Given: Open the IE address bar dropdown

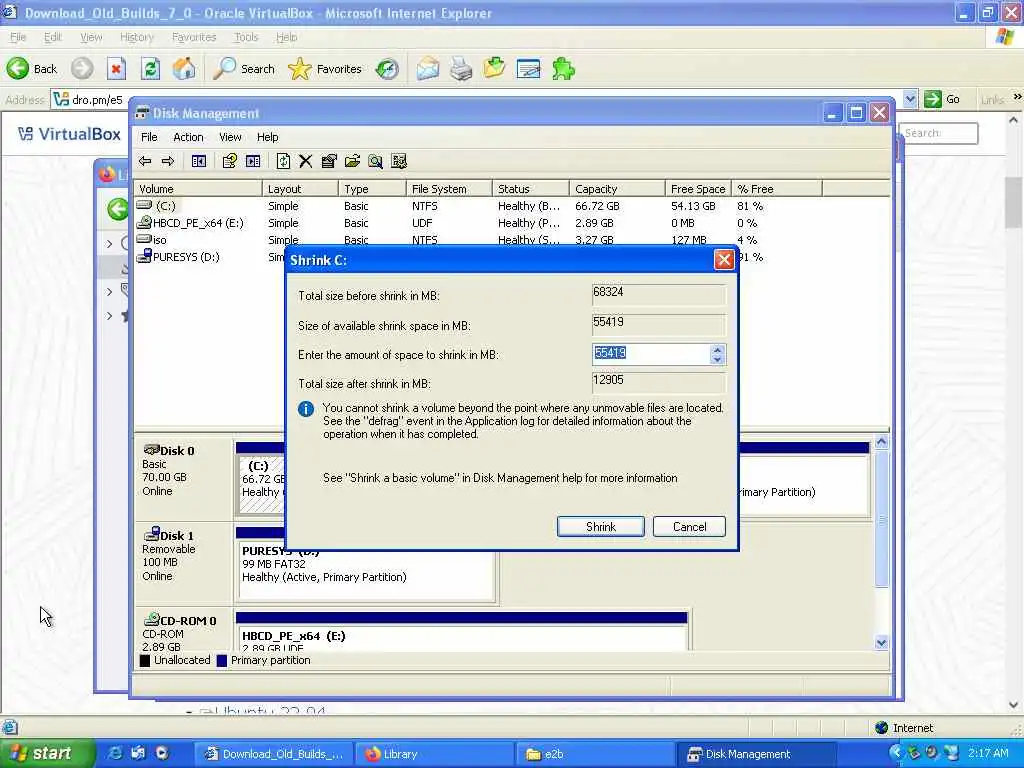Looking at the screenshot, I should pyautogui.click(x=910, y=99).
